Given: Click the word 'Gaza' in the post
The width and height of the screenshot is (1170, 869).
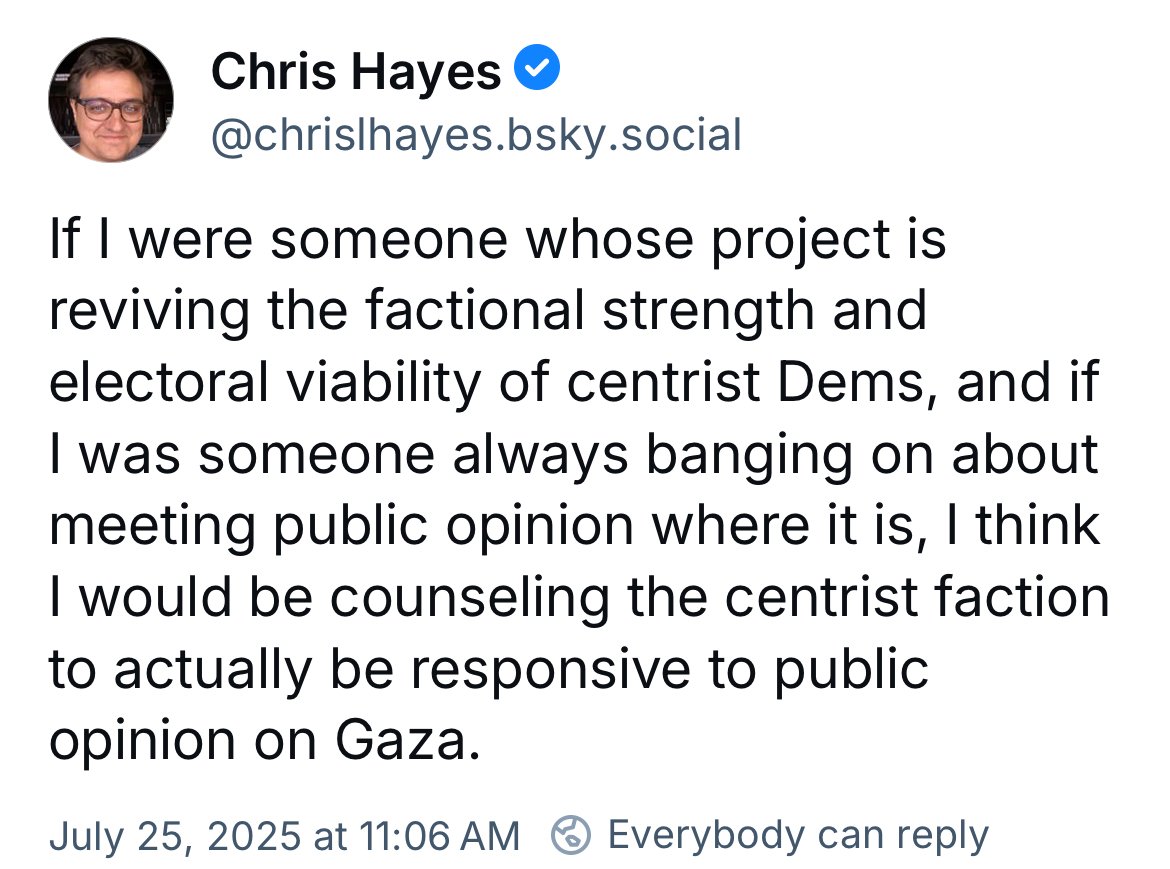Looking at the screenshot, I should [x=401, y=740].
